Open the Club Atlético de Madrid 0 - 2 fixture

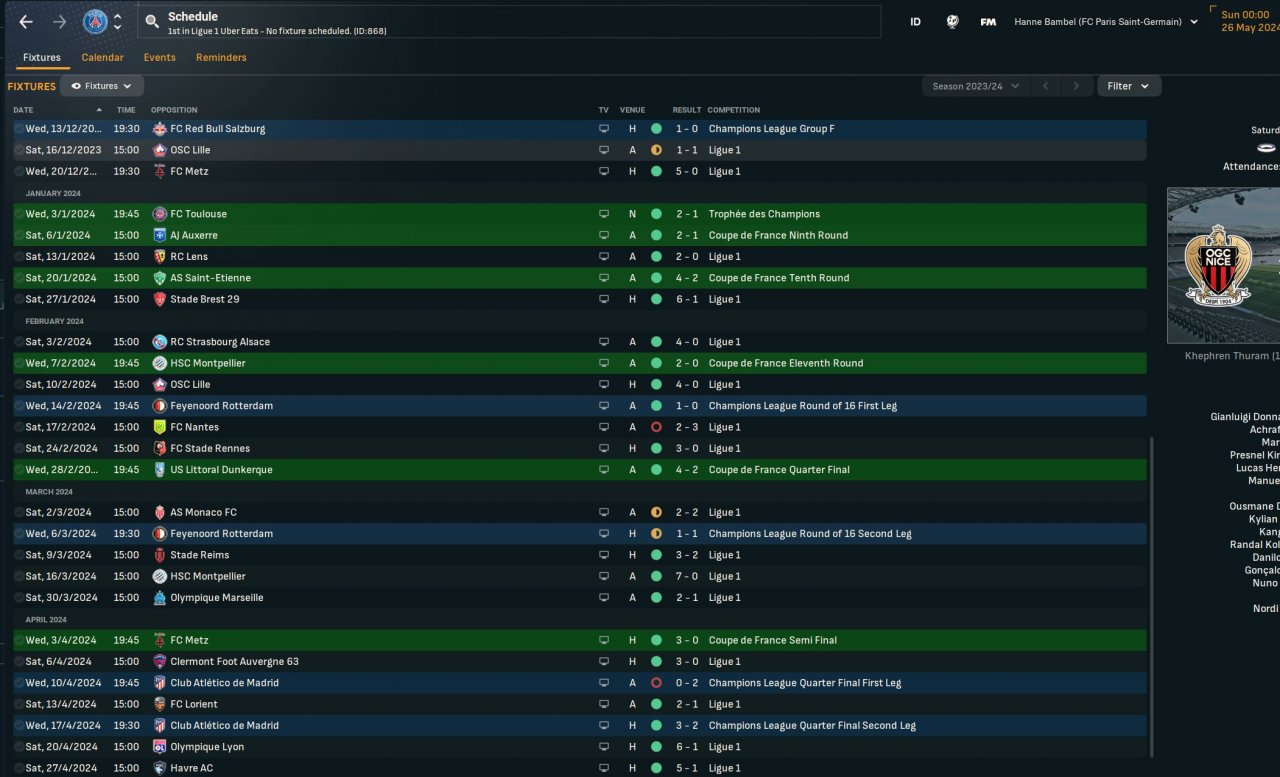pyautogui.click(x=580, y=683)
